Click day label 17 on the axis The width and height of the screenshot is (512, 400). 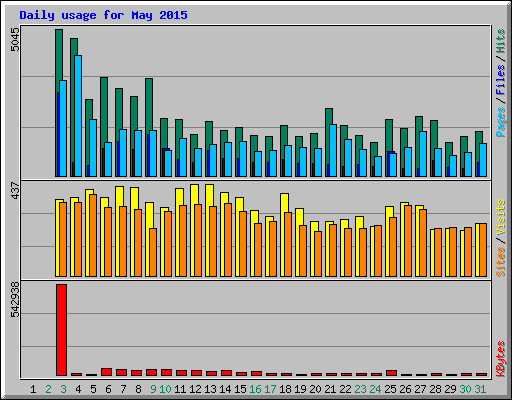click(270, 389)
